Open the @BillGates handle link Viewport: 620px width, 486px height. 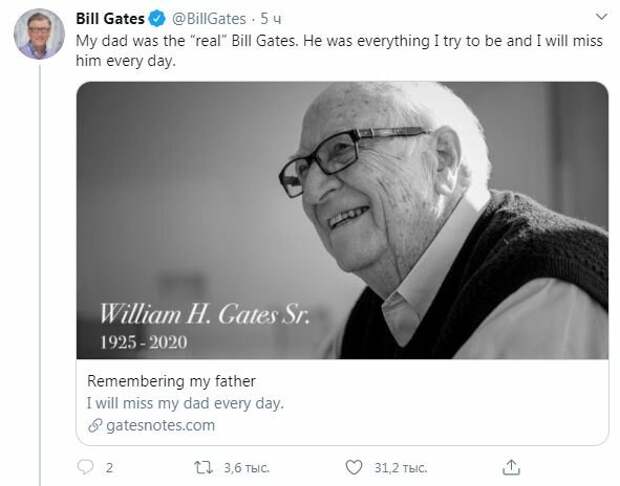pyautogui.click(x=210, y=19)
